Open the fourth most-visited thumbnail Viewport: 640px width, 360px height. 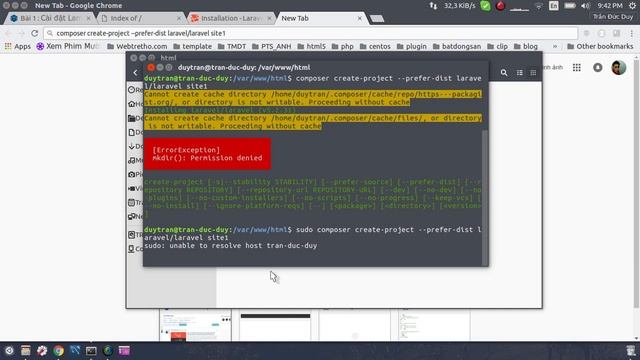tap(434, 325)
